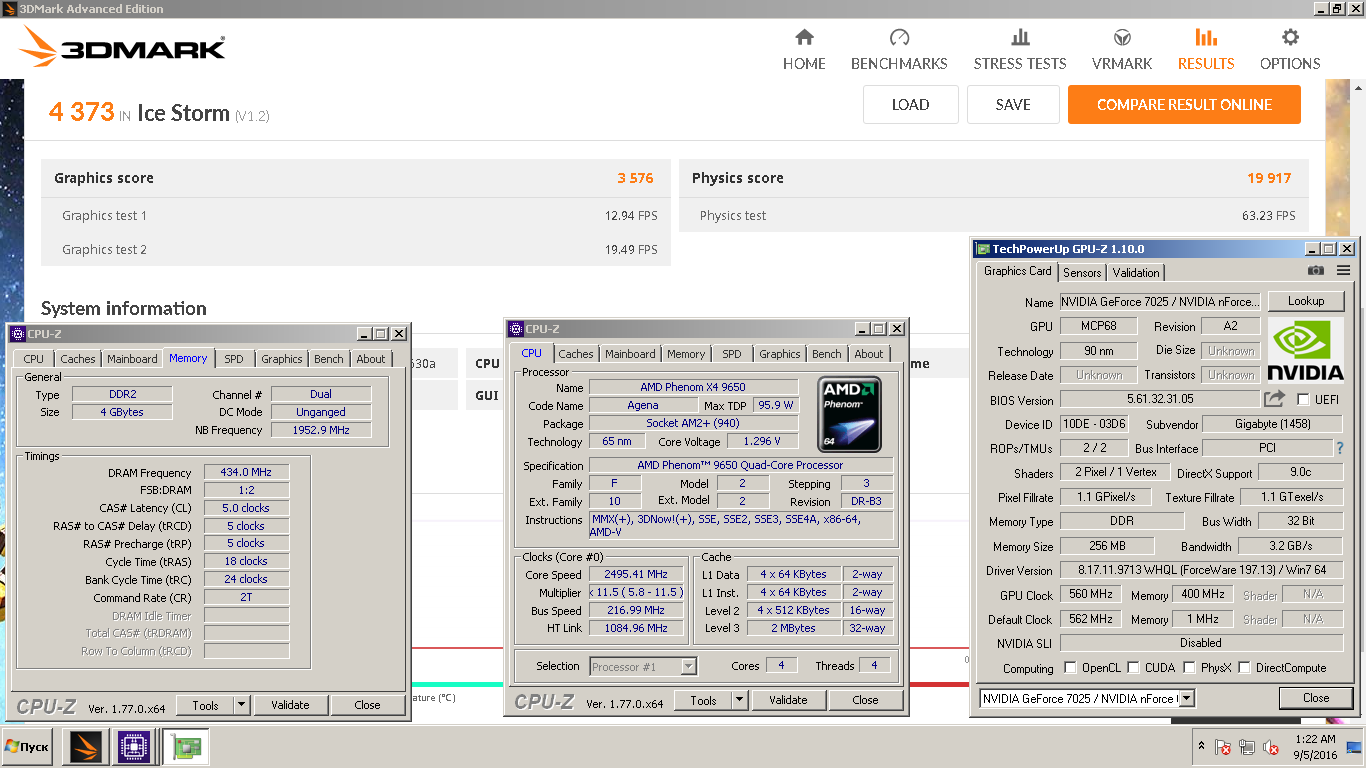
Task: Open SPD tab in CPU-Z Memory window
Action: click(x=233, y=359)
